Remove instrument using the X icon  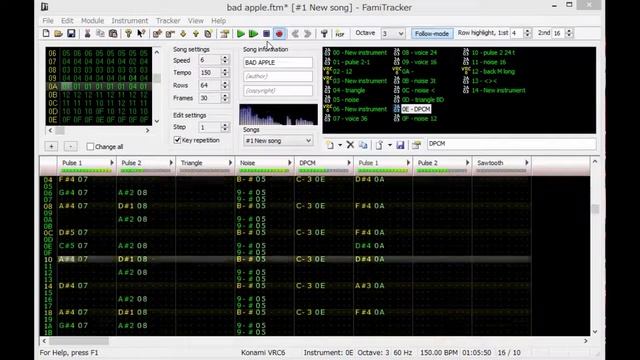(350, 145)
